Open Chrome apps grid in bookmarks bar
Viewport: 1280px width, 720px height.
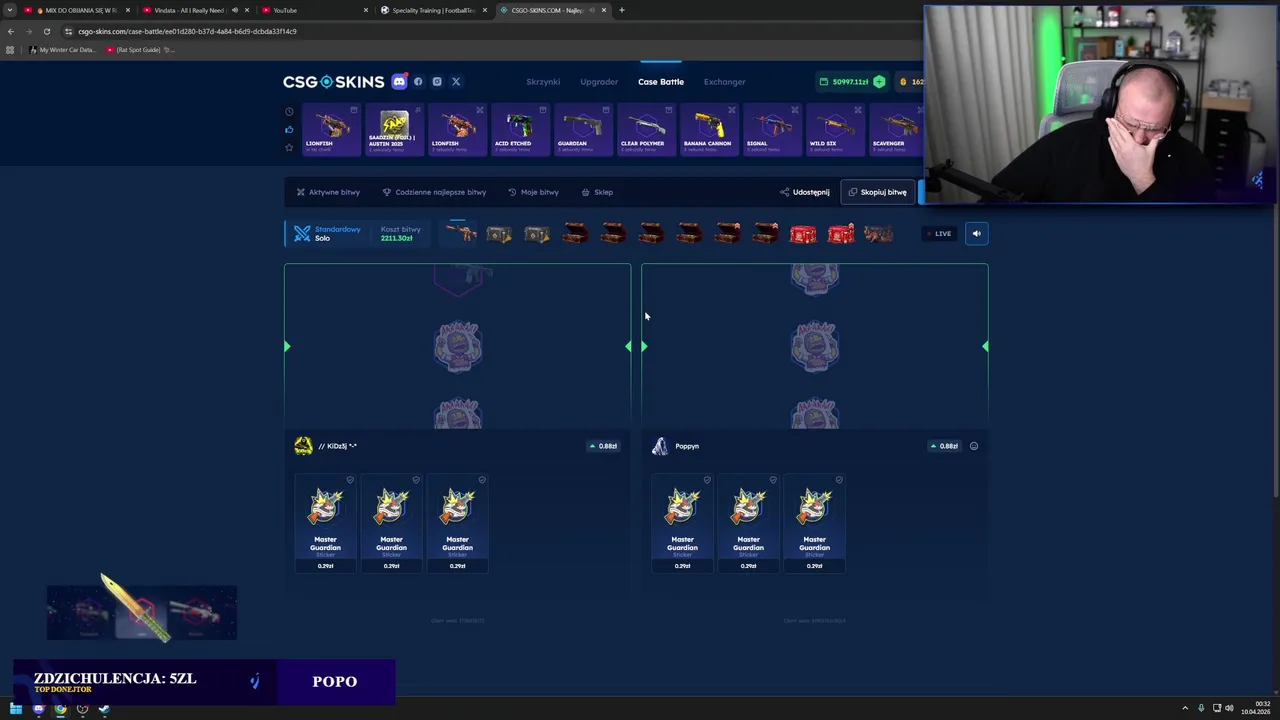(x=10, y=50)
